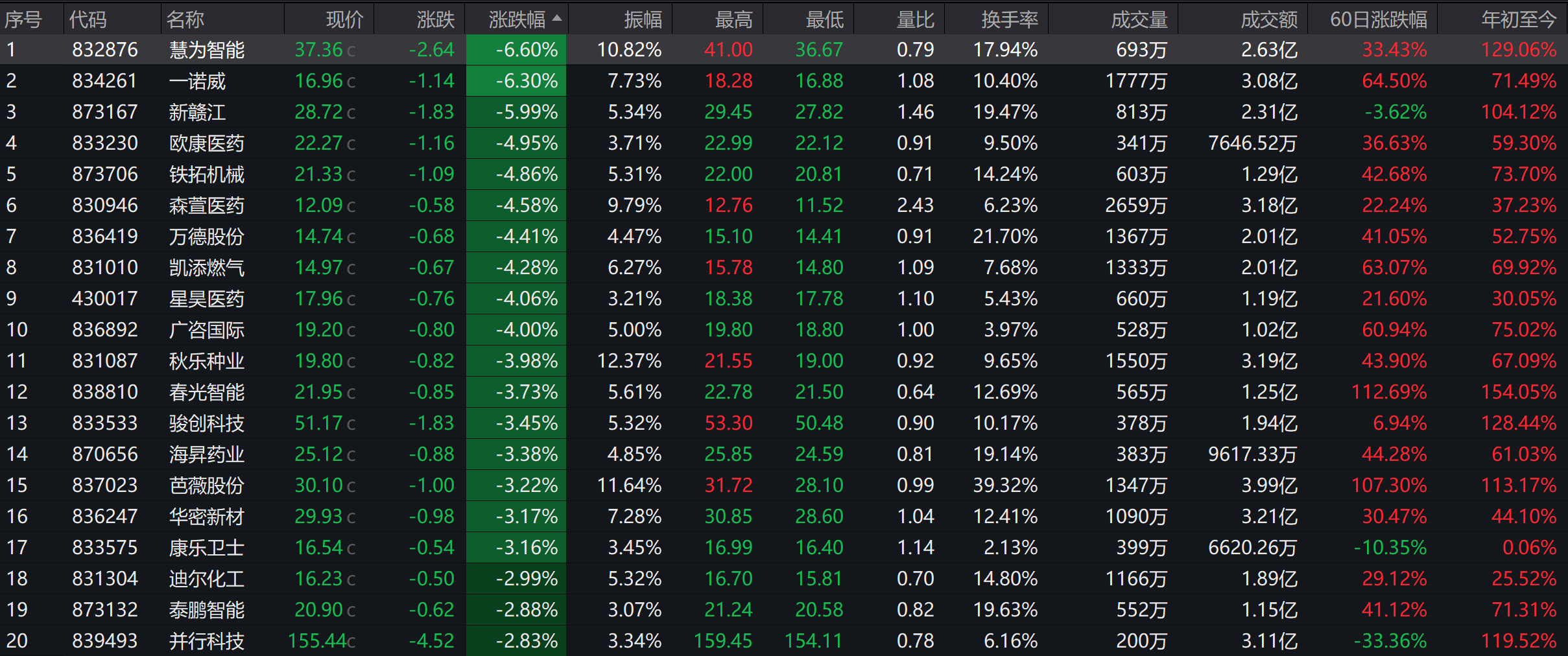
Task: Click the 成交额 column header
Action: (1269, 19)
